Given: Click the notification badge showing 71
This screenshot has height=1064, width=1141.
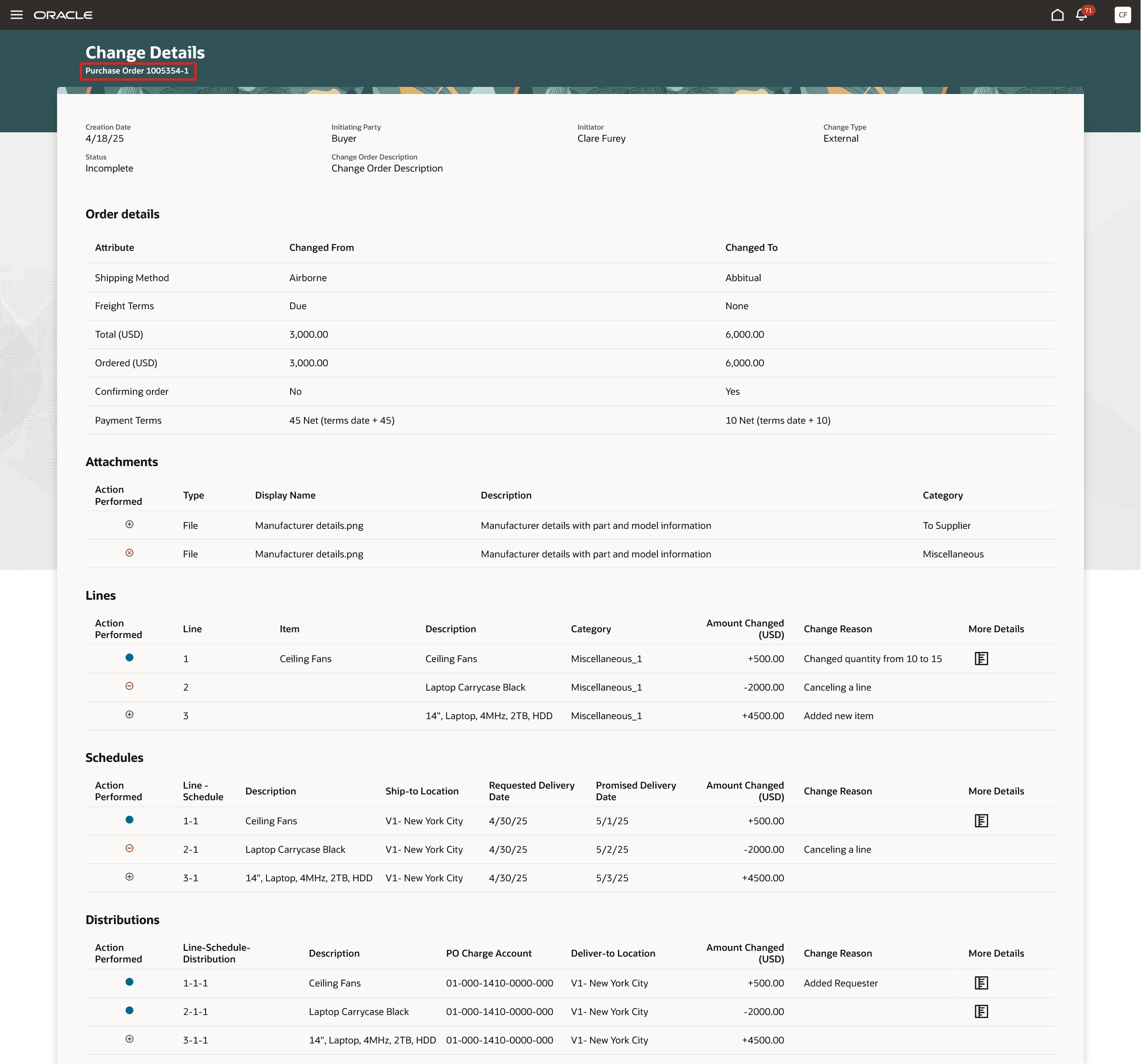Looking at the screenshot, I should point(1088,10).
